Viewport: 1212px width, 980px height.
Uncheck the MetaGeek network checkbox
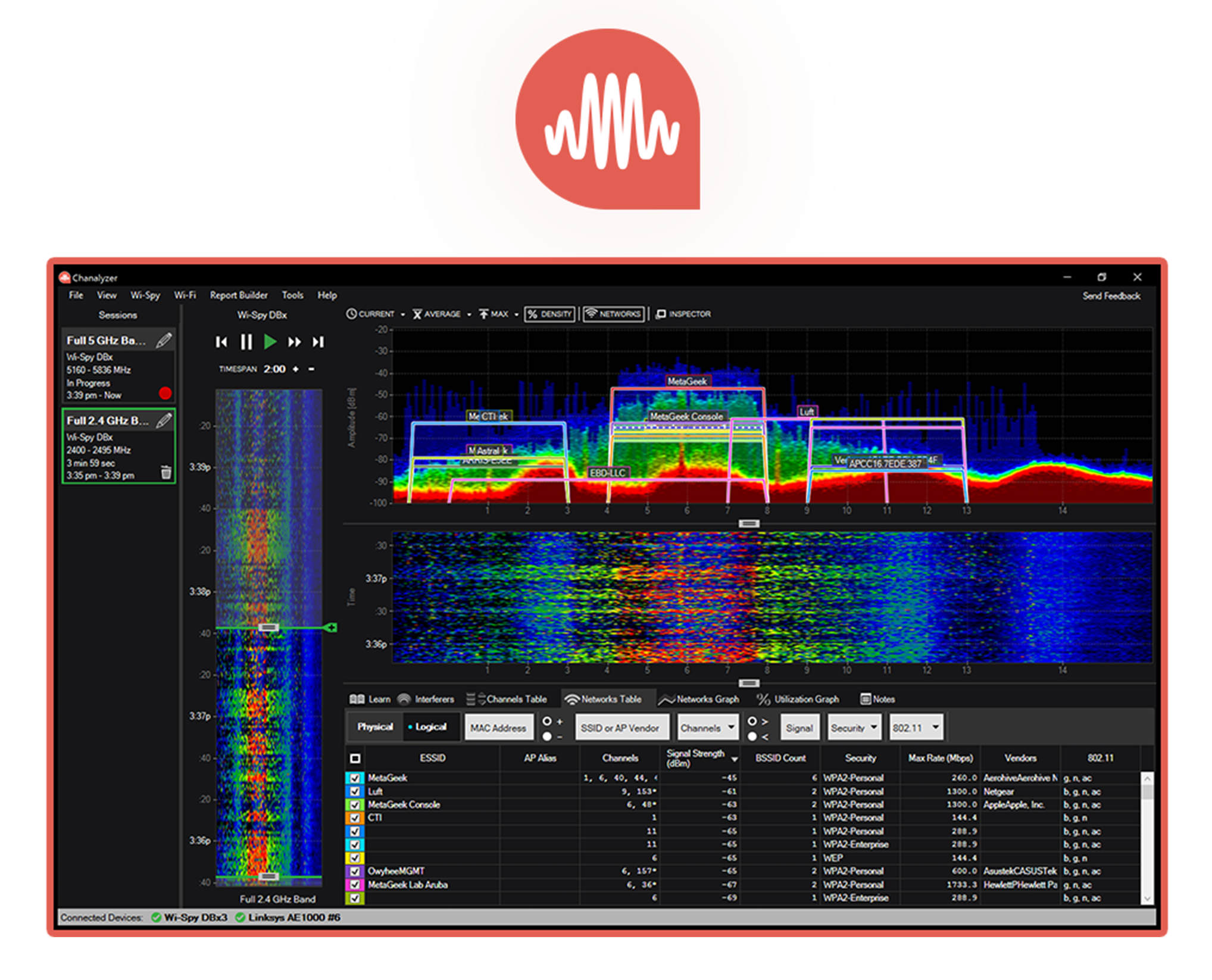[x=355, y=778]
